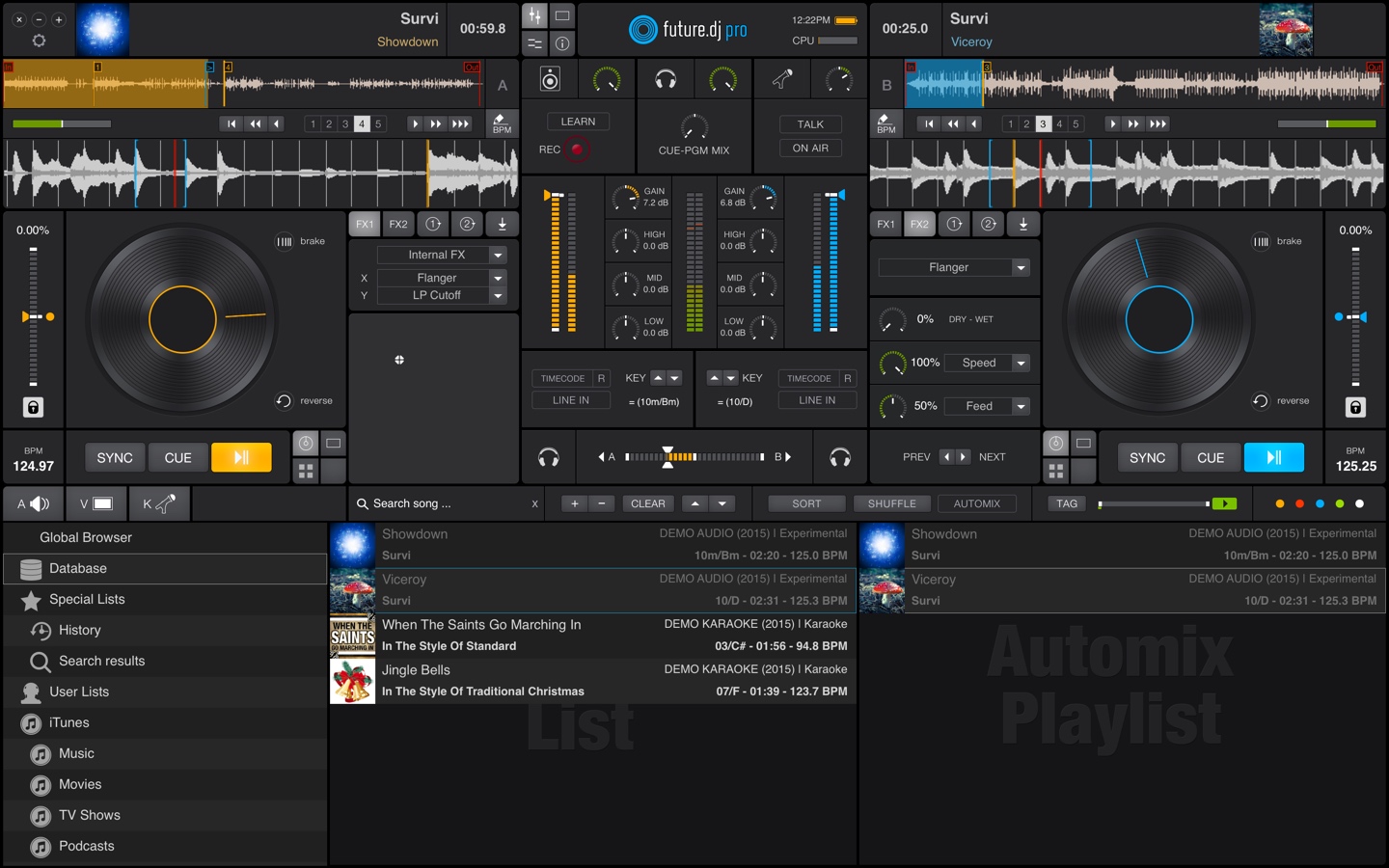Open the Internal FX source dropdown
Viewport: 1389px width, 868px height.
tap(441, 255)
